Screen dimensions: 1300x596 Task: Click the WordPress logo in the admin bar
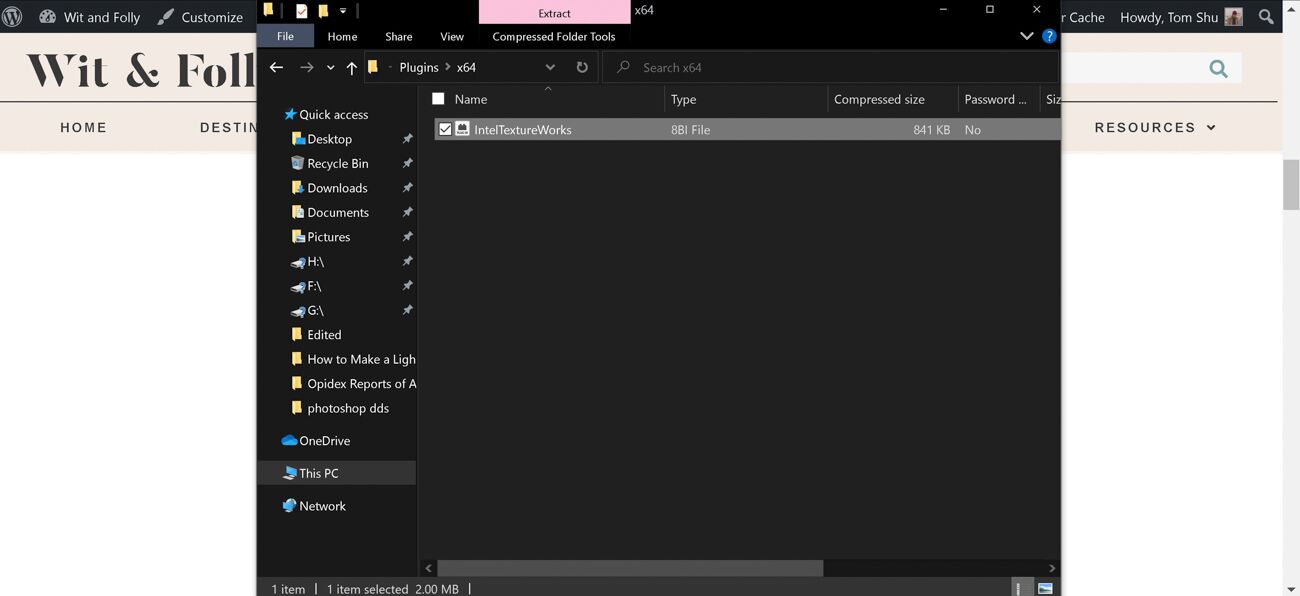point(11,16)
